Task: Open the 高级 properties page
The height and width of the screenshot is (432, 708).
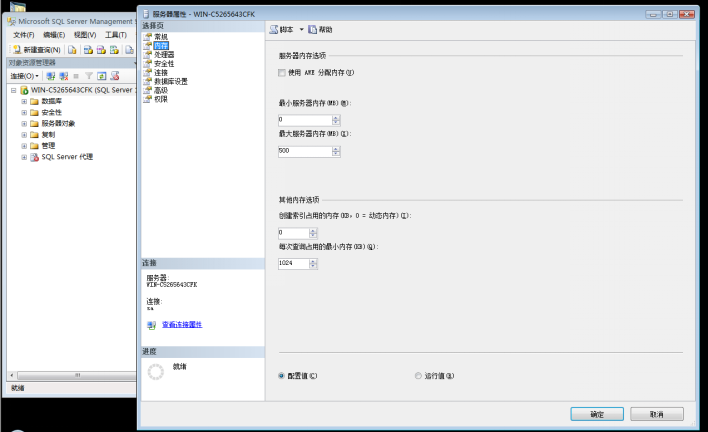Action: pos(161,90)
